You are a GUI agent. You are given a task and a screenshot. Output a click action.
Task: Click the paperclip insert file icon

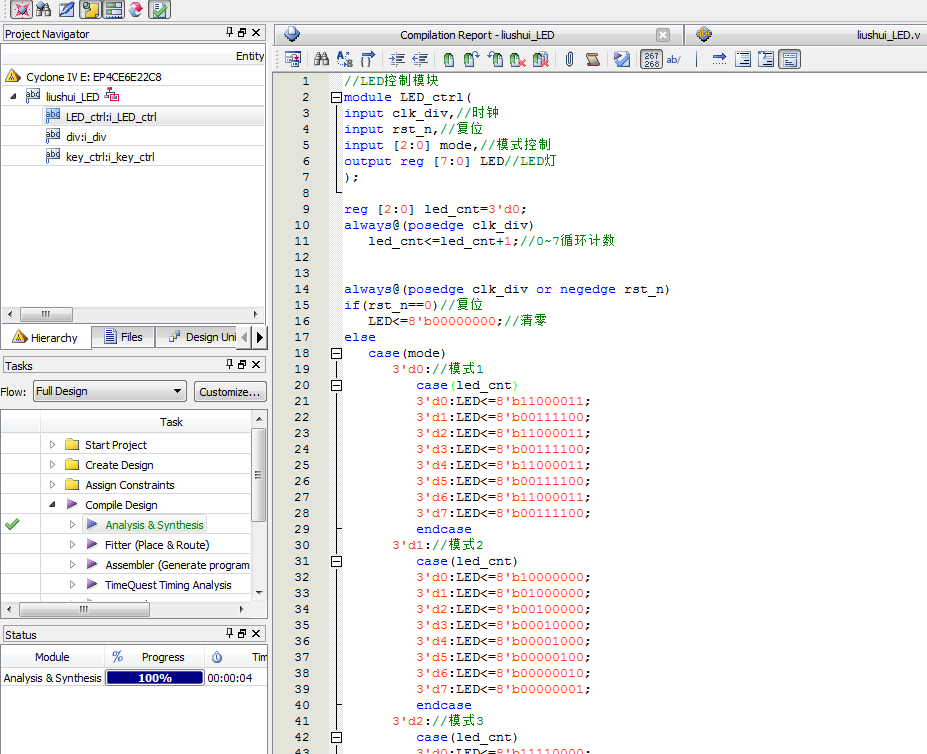click(569, 59)
